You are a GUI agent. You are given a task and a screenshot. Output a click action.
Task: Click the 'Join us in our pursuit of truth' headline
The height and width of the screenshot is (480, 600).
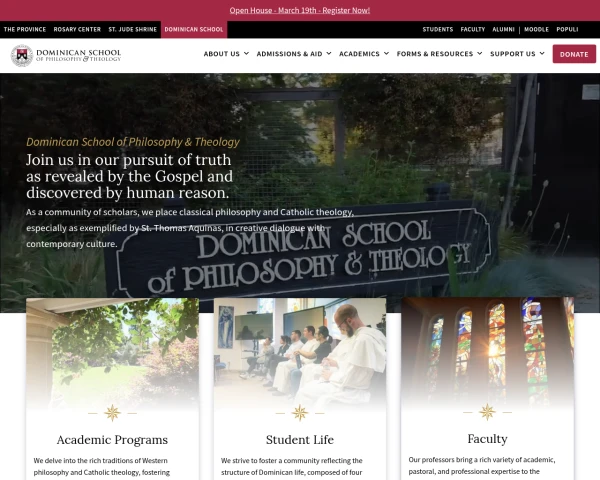129,176
